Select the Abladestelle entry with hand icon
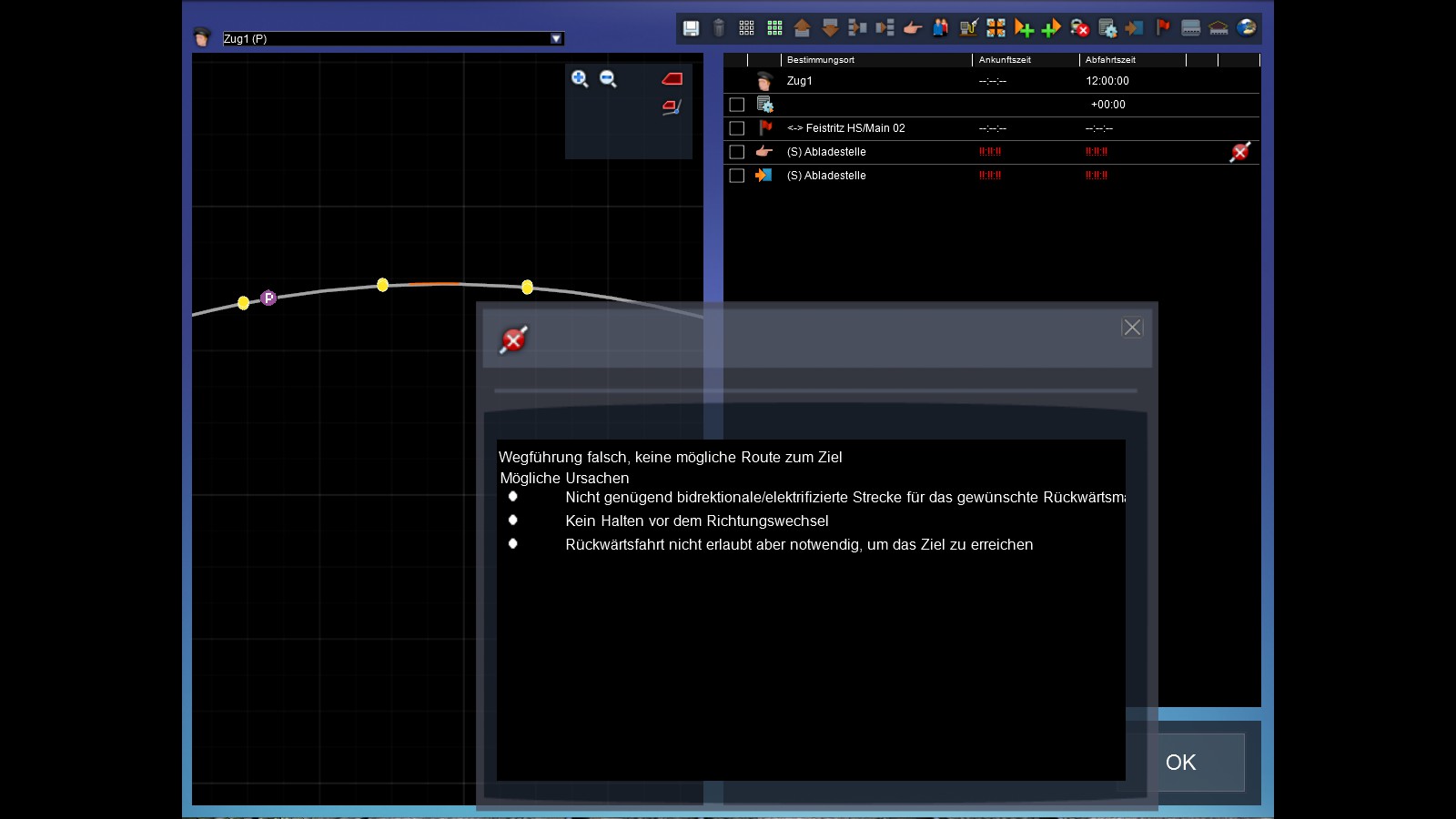 coord(826,152)
